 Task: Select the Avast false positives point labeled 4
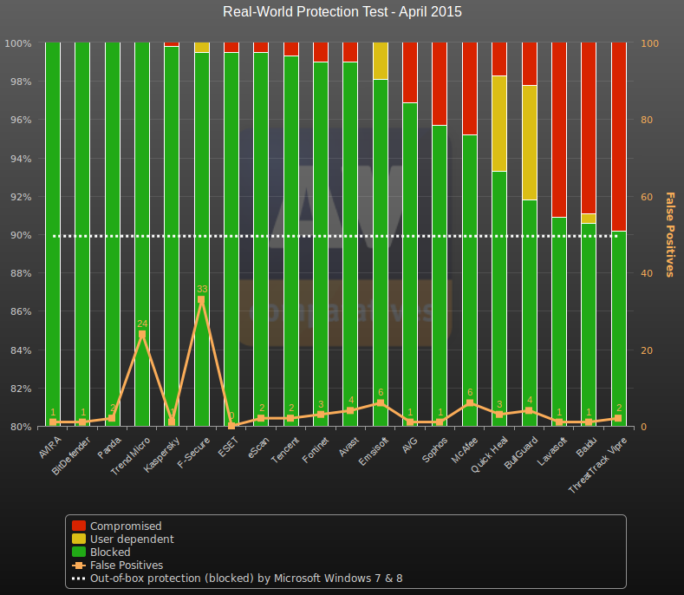350,410
